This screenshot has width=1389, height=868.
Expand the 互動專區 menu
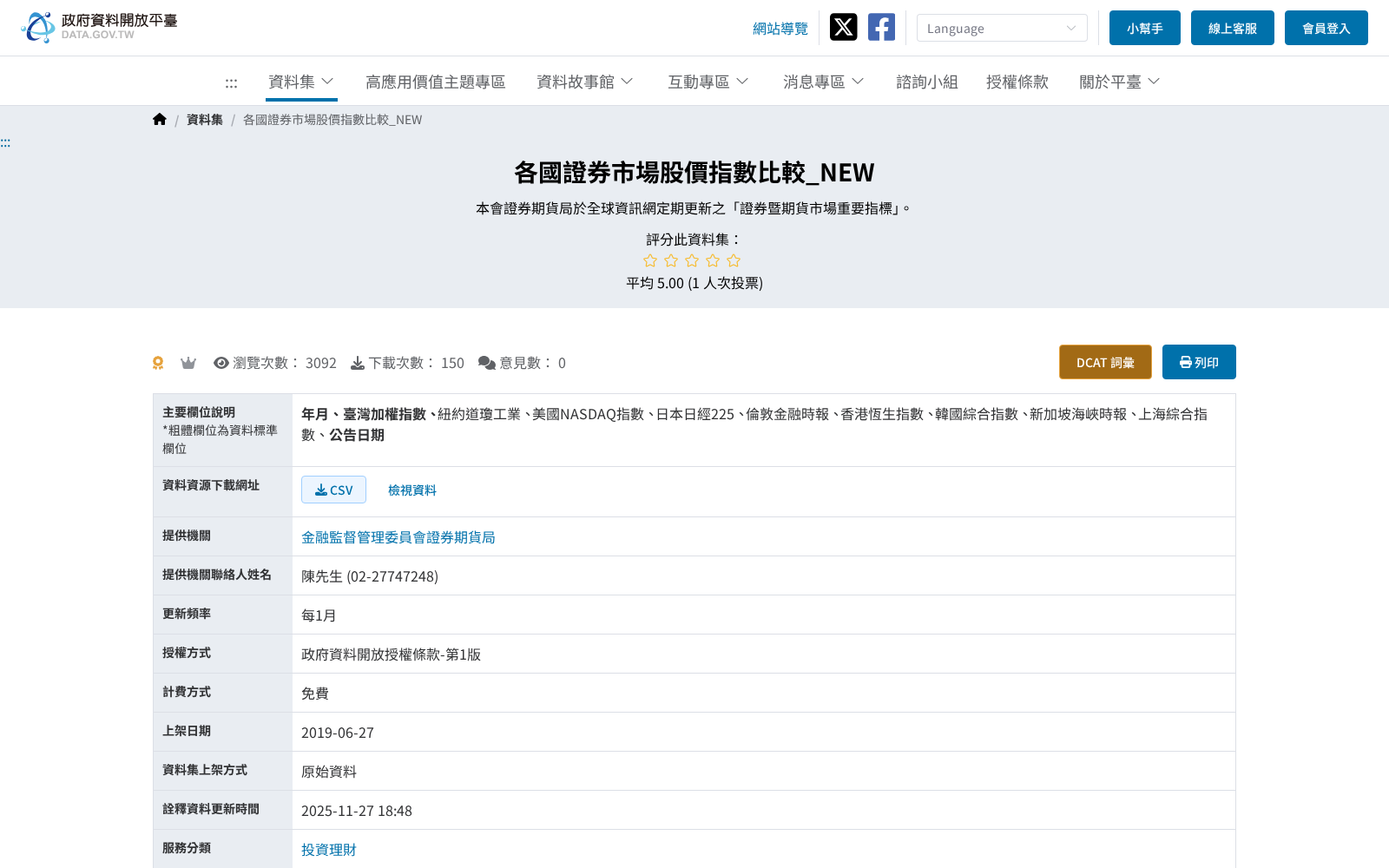[x=708, y=82]
